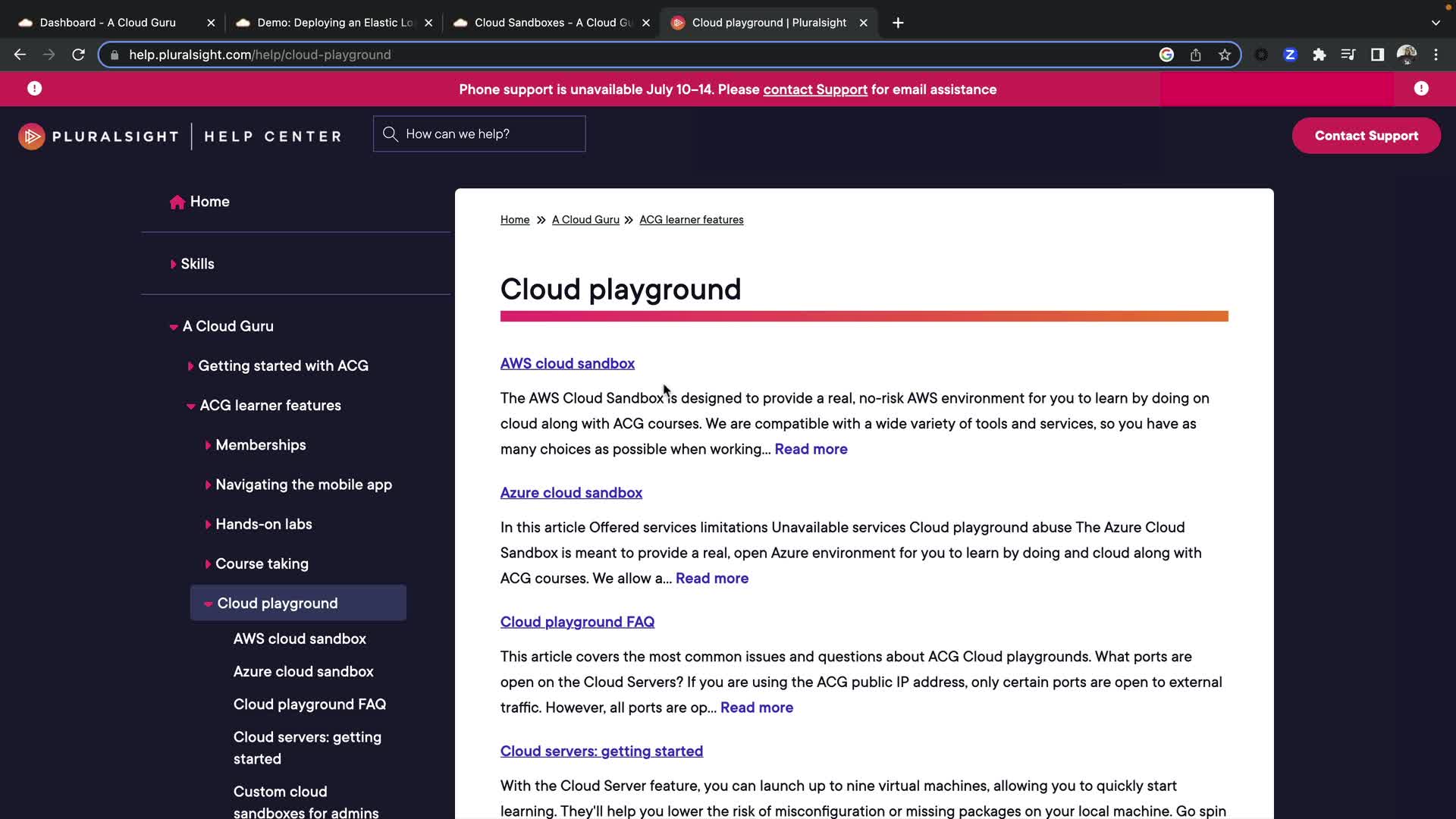Reload the page with refresh icon

[x=78, y=55]
